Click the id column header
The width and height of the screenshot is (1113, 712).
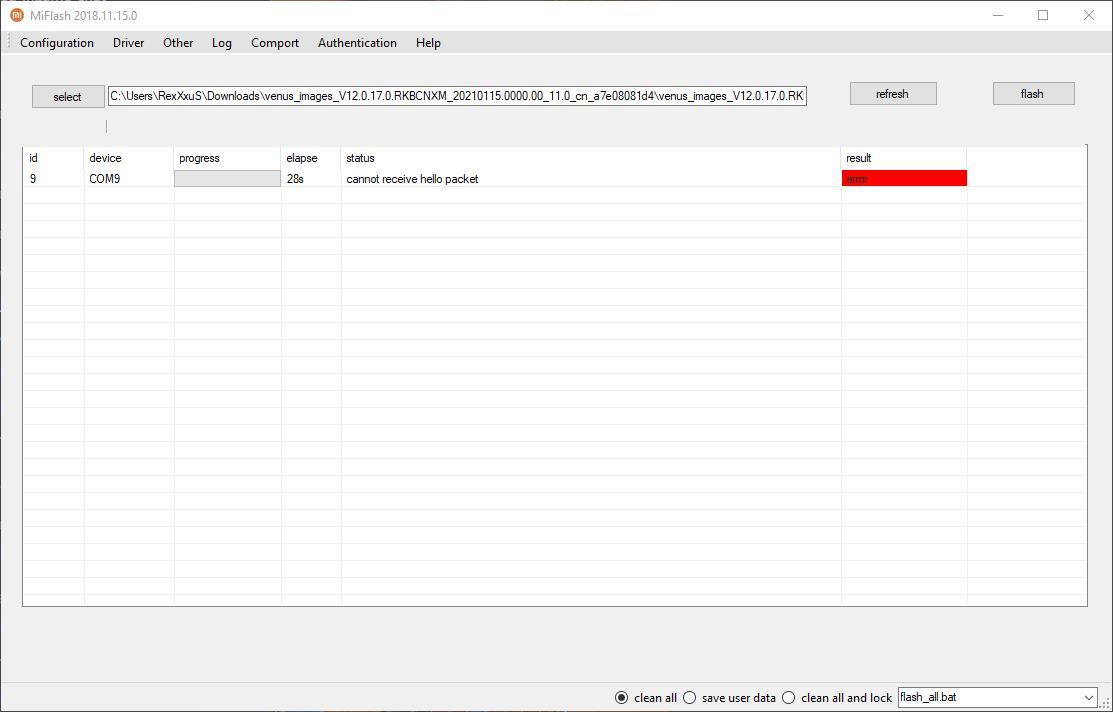(x=53, y=158)
